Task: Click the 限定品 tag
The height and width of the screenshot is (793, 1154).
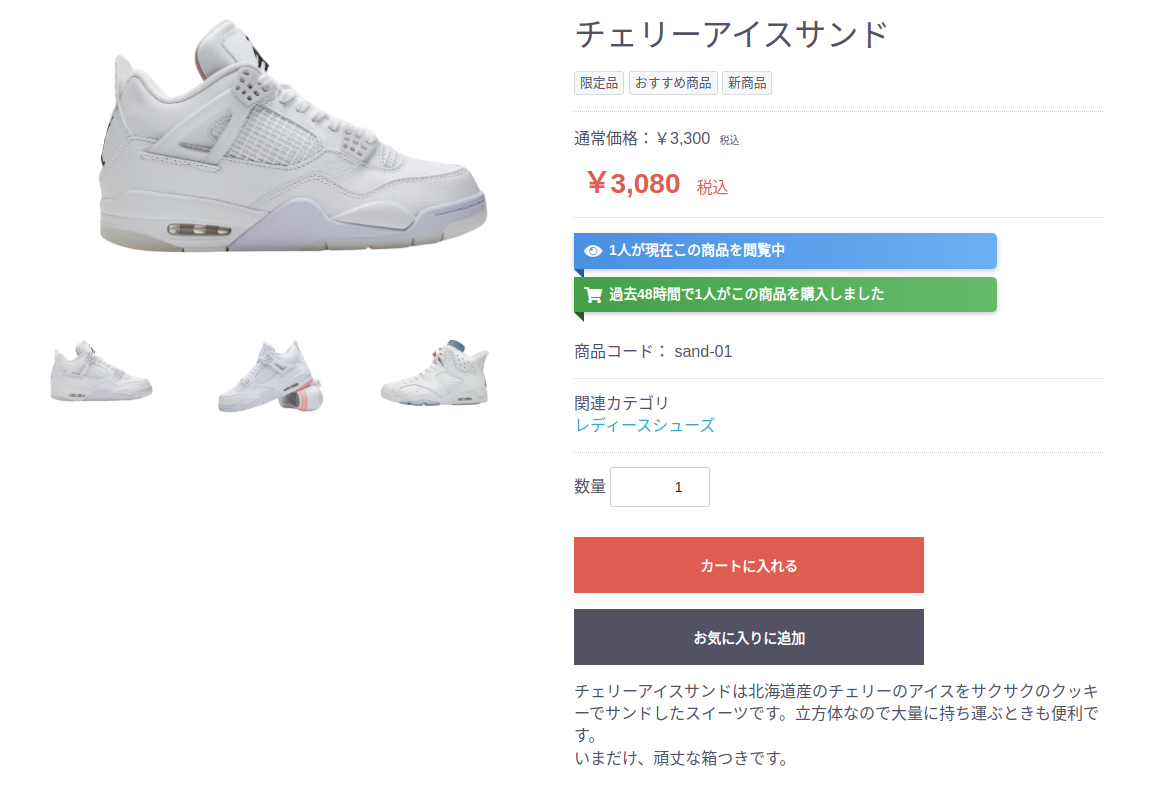Action: tap(598, 83)
